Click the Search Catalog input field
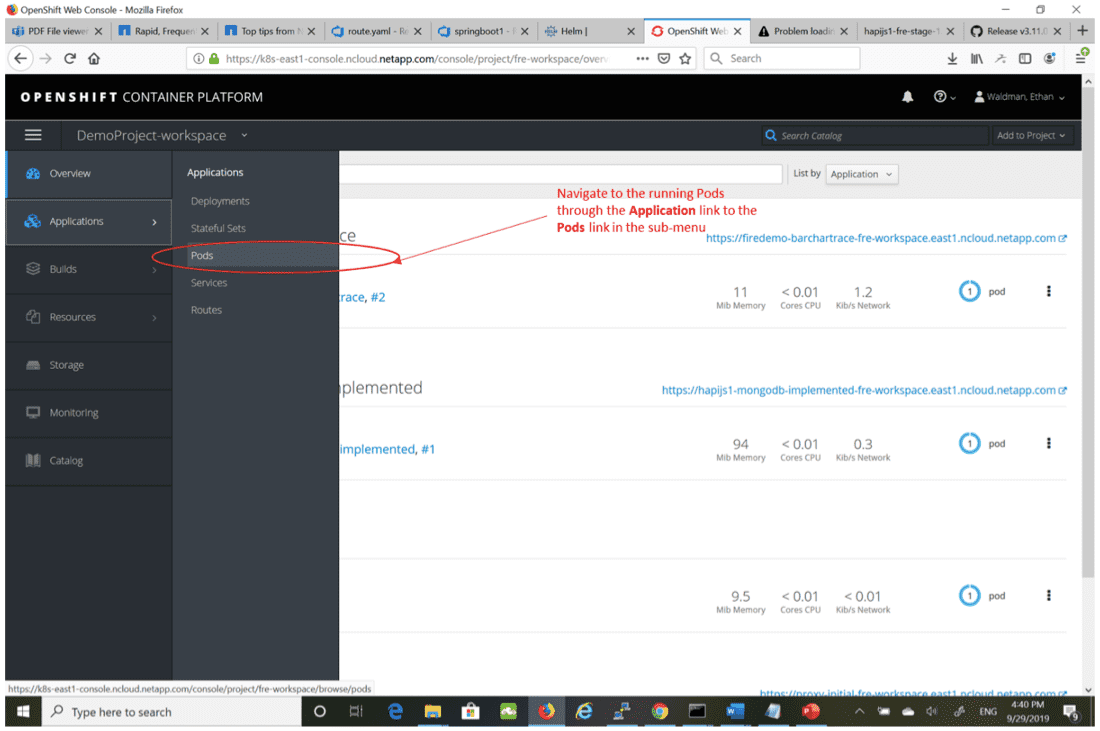 pyautogui.click(x=870, y=135)
